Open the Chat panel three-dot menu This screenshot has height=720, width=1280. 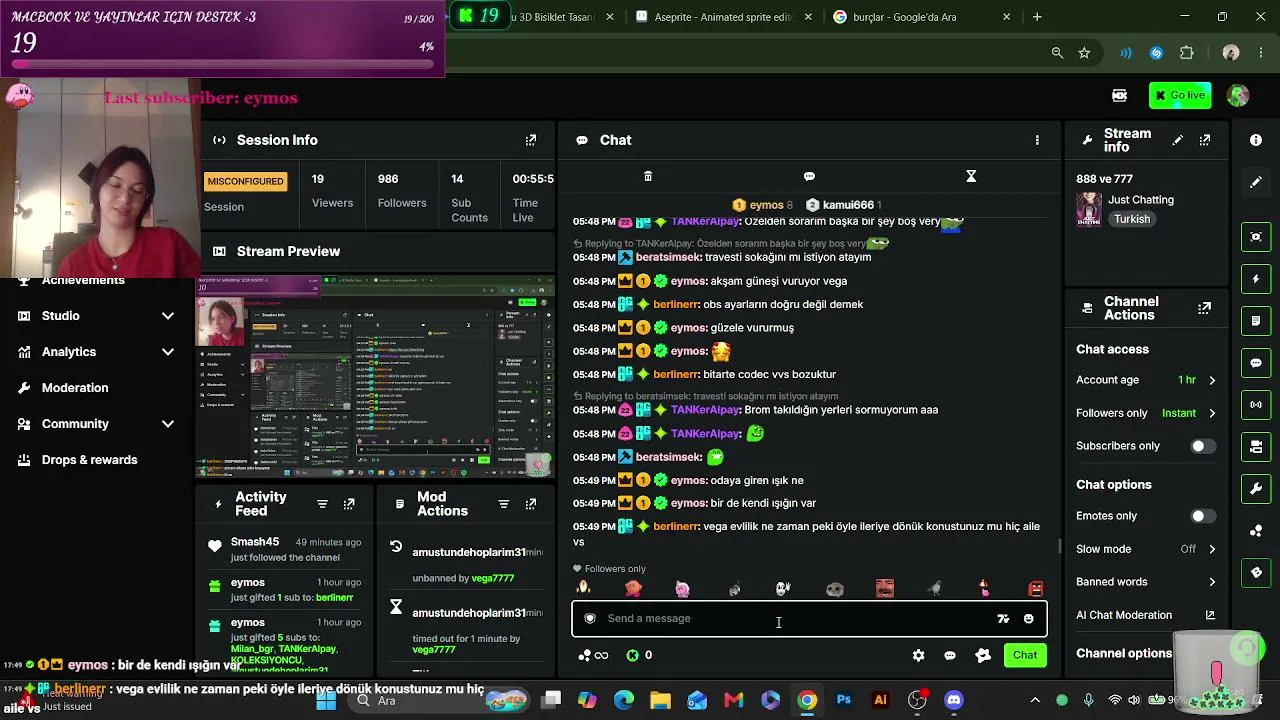coord(1037,140)
